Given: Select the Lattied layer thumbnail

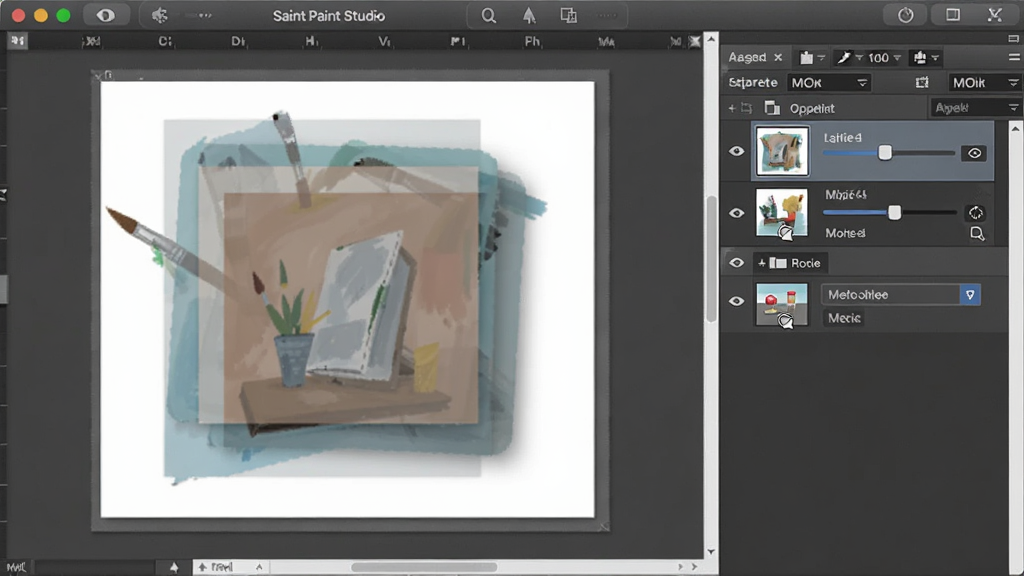Looking at the screenshot, I should click(x=782, y=152).
